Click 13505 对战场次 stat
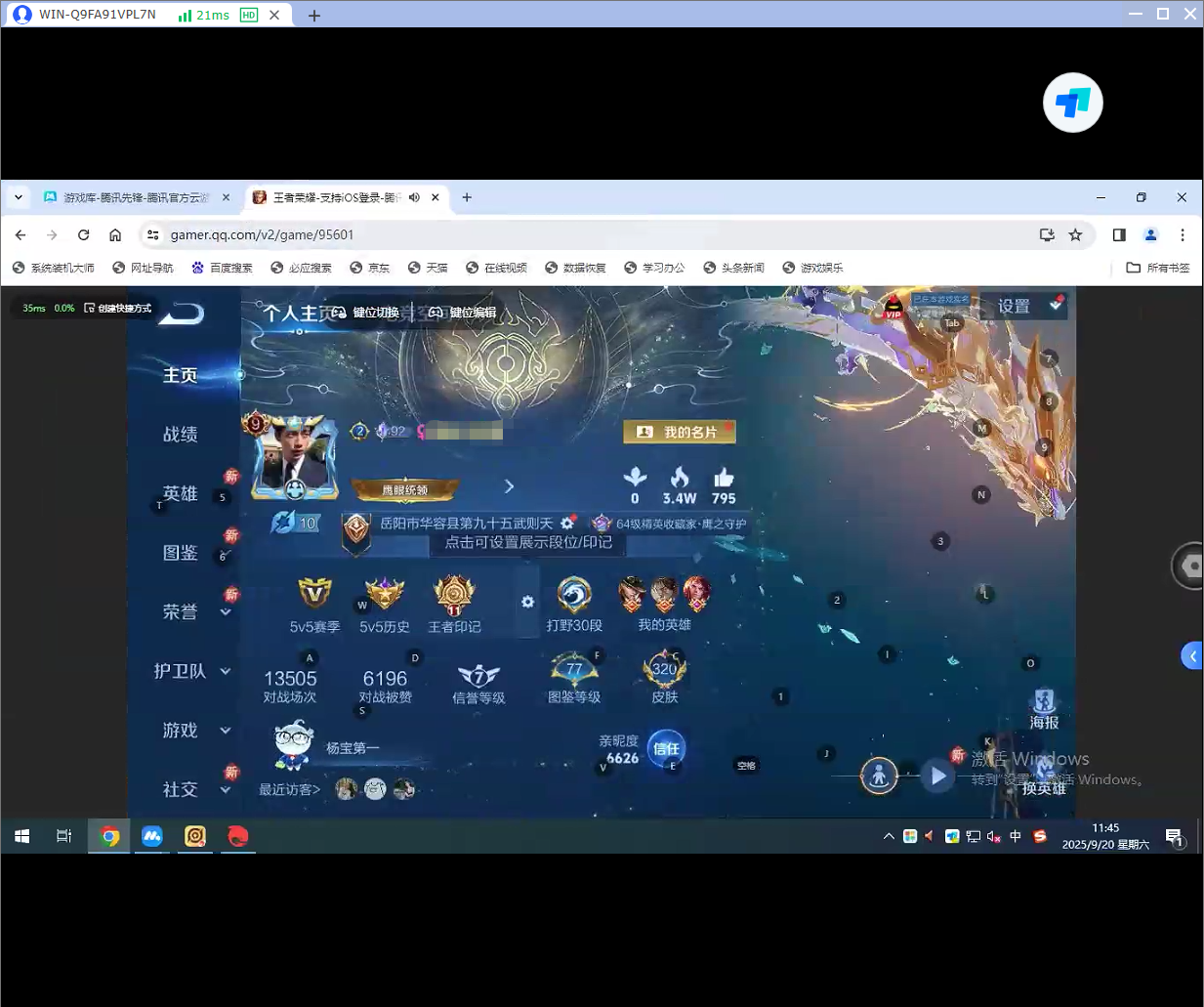This screenshot has height=1007, width=1204. (290, 686)
